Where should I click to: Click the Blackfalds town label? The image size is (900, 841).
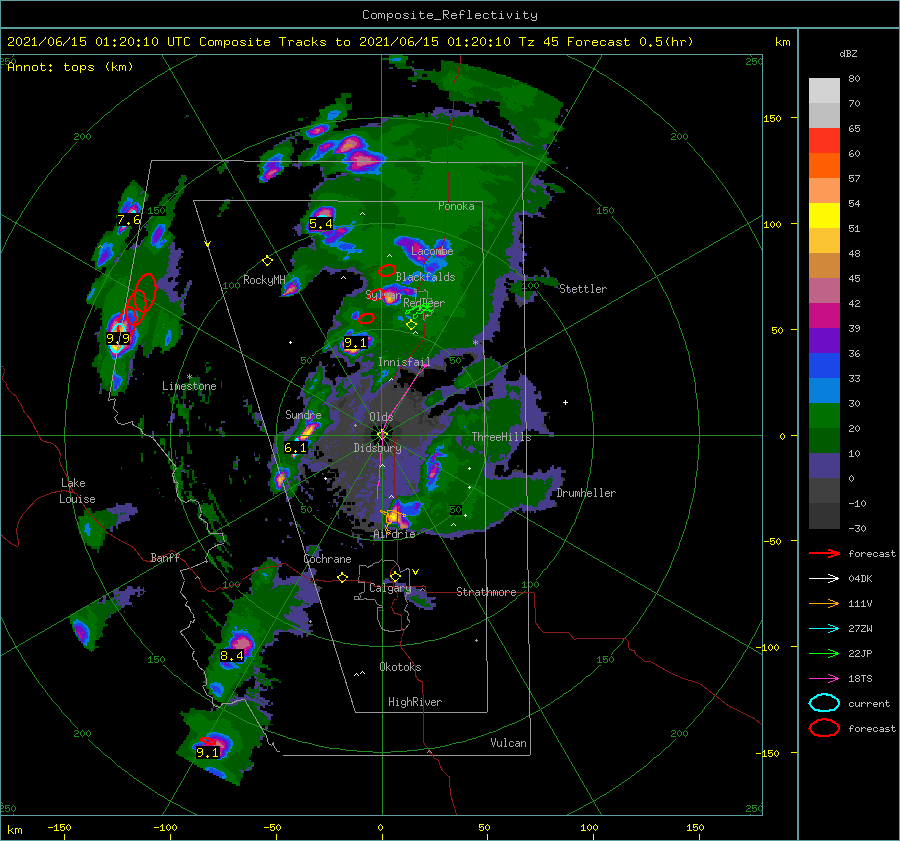[x=425, y=277]
